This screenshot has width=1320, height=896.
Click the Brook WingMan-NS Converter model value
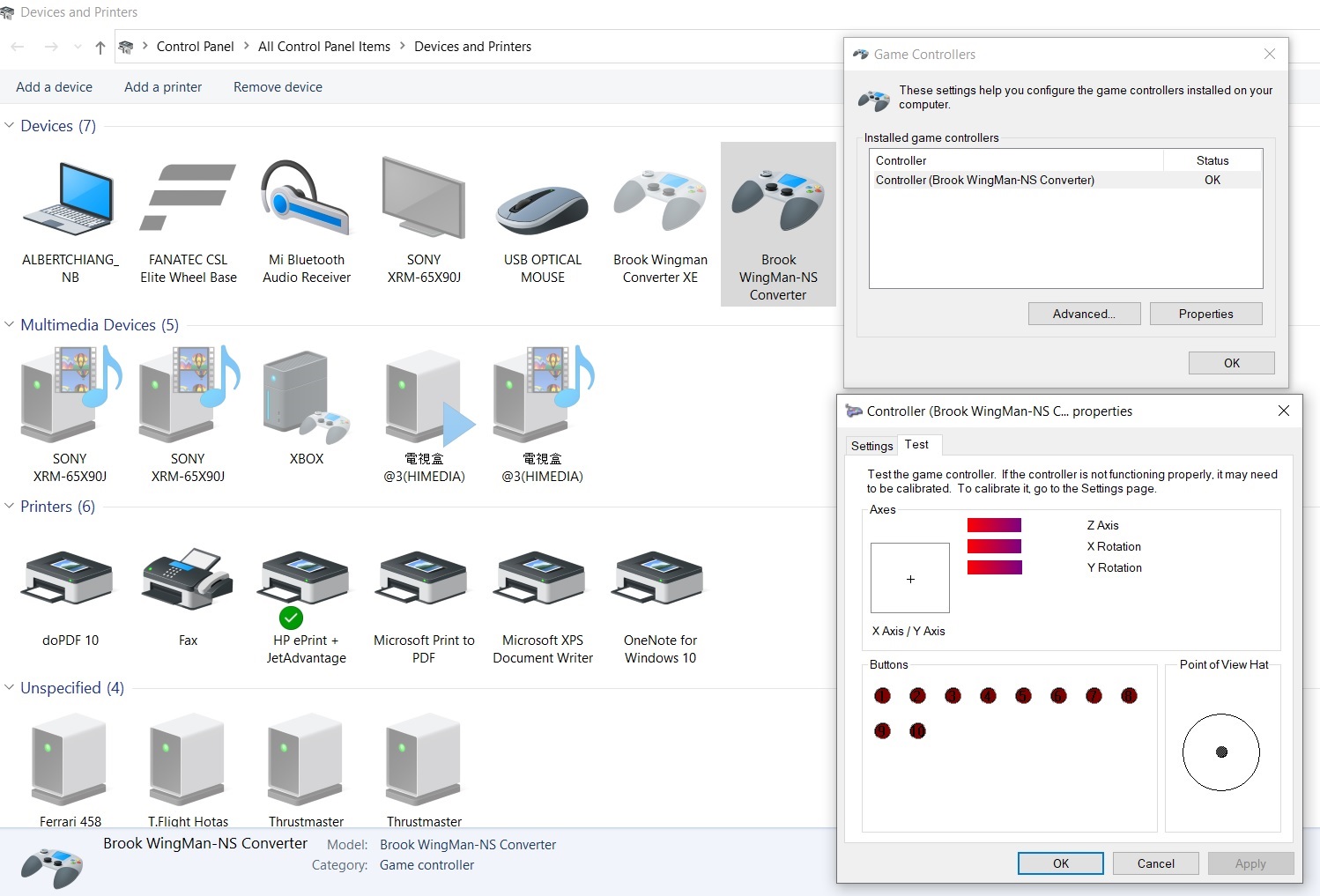click(x=468, y=845)
